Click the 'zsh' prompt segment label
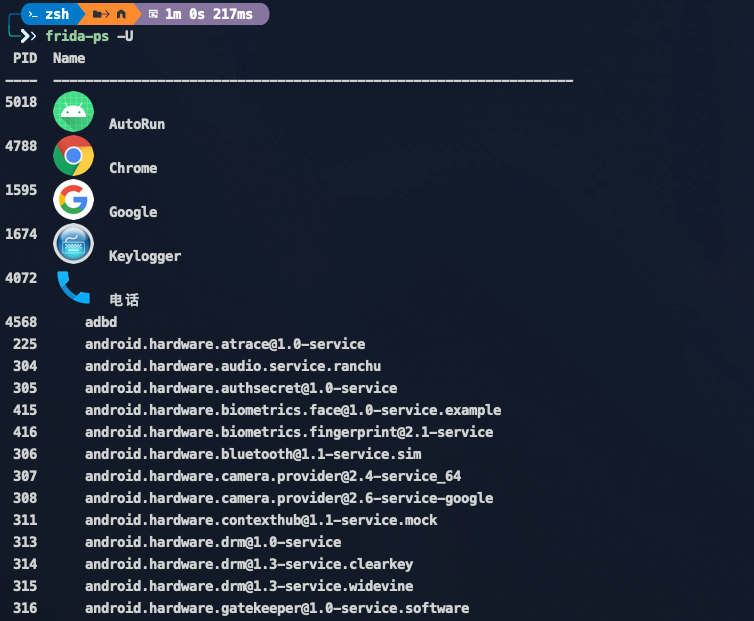Image resolution: width=754 pixels, height=621 pixels. pos(57,14)
